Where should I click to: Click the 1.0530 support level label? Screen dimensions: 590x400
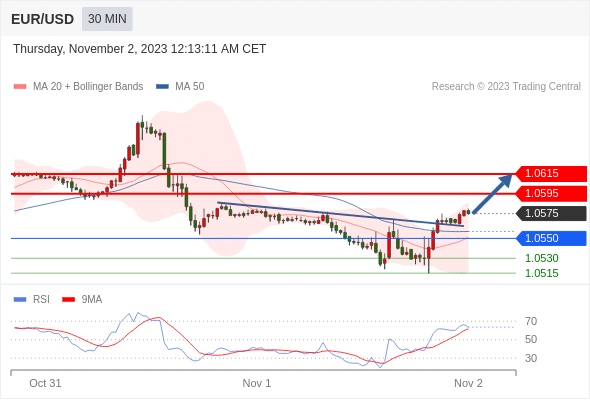541,258
